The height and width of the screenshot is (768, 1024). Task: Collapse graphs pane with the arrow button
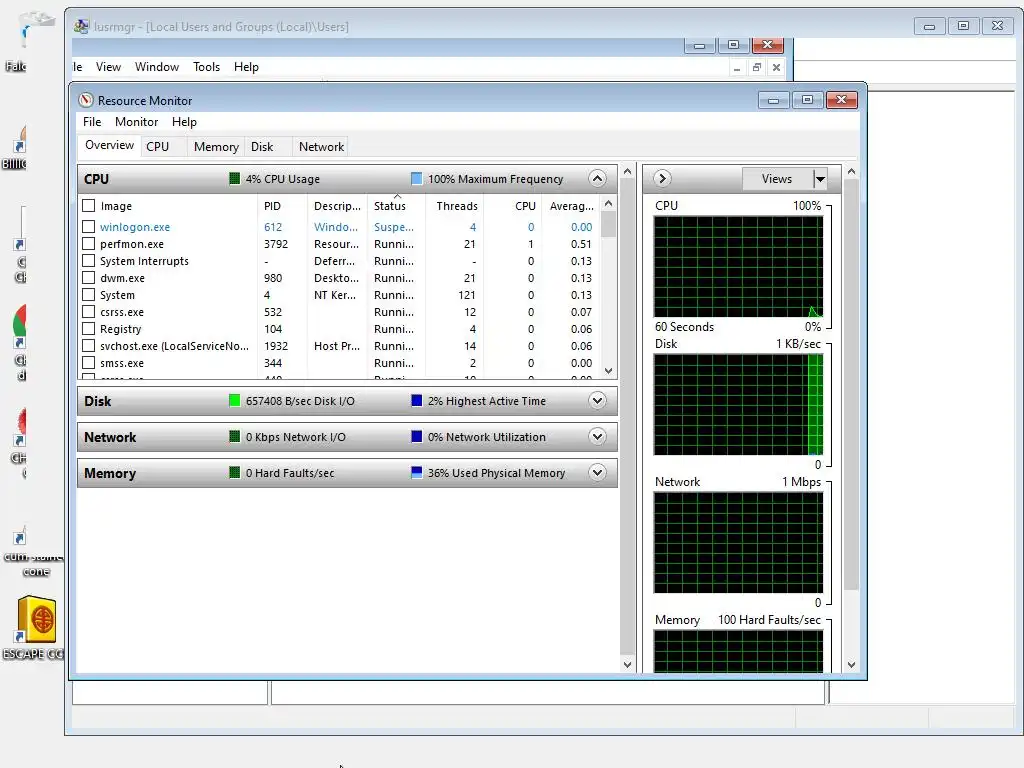tap(662, 178)
